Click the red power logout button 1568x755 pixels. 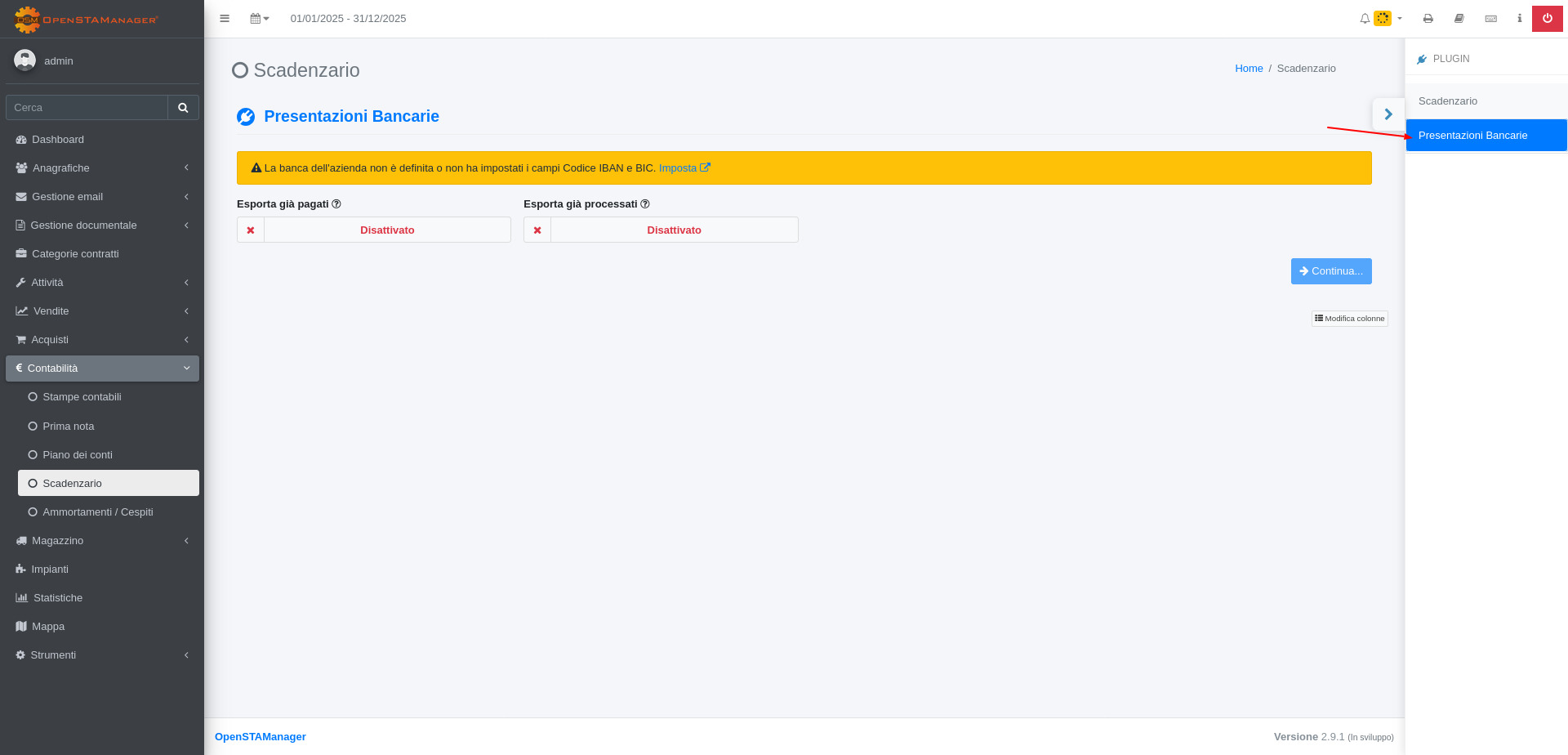(x=1548, y=18)
